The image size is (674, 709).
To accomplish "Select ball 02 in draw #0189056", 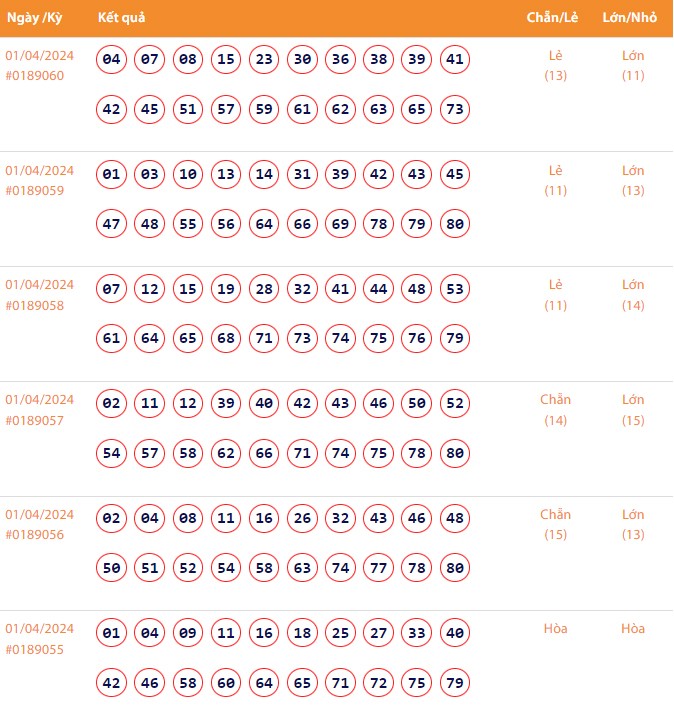I will 112,518.
